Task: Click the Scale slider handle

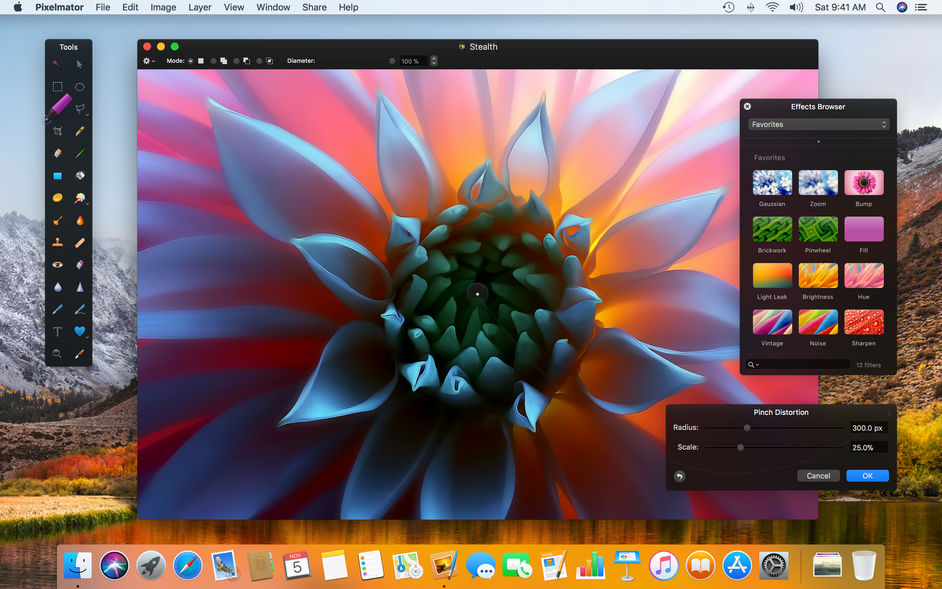Action: tap(741, 447)
